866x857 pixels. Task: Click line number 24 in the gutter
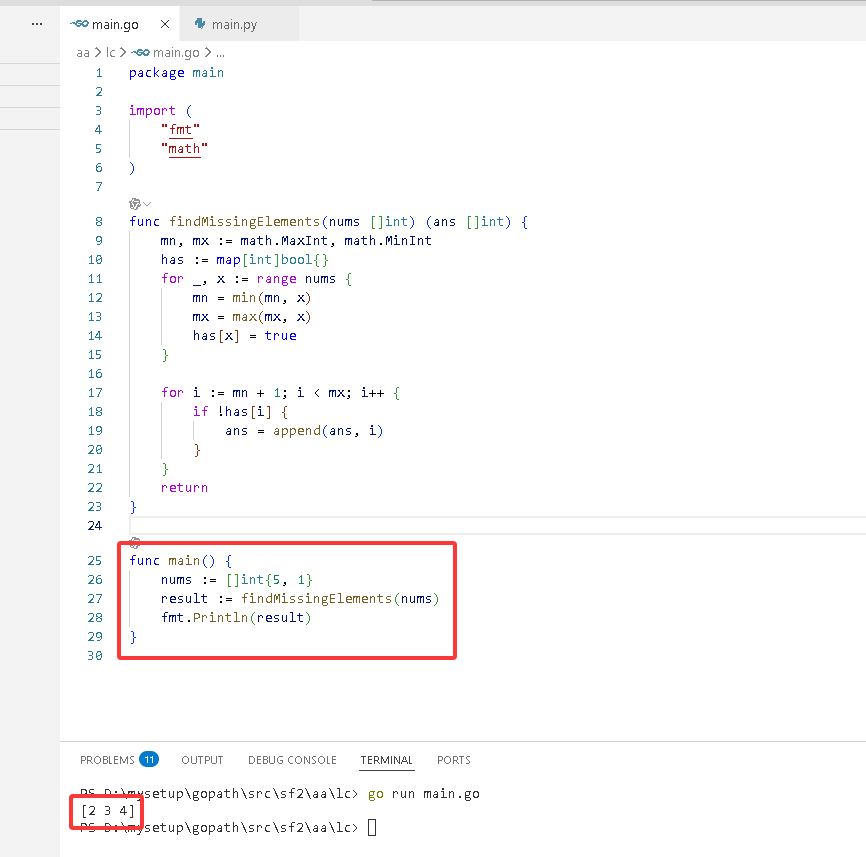click(95, 526)
